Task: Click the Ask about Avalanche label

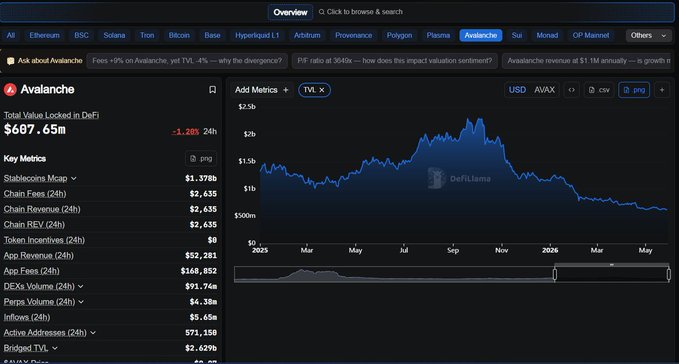Action: 50,61
